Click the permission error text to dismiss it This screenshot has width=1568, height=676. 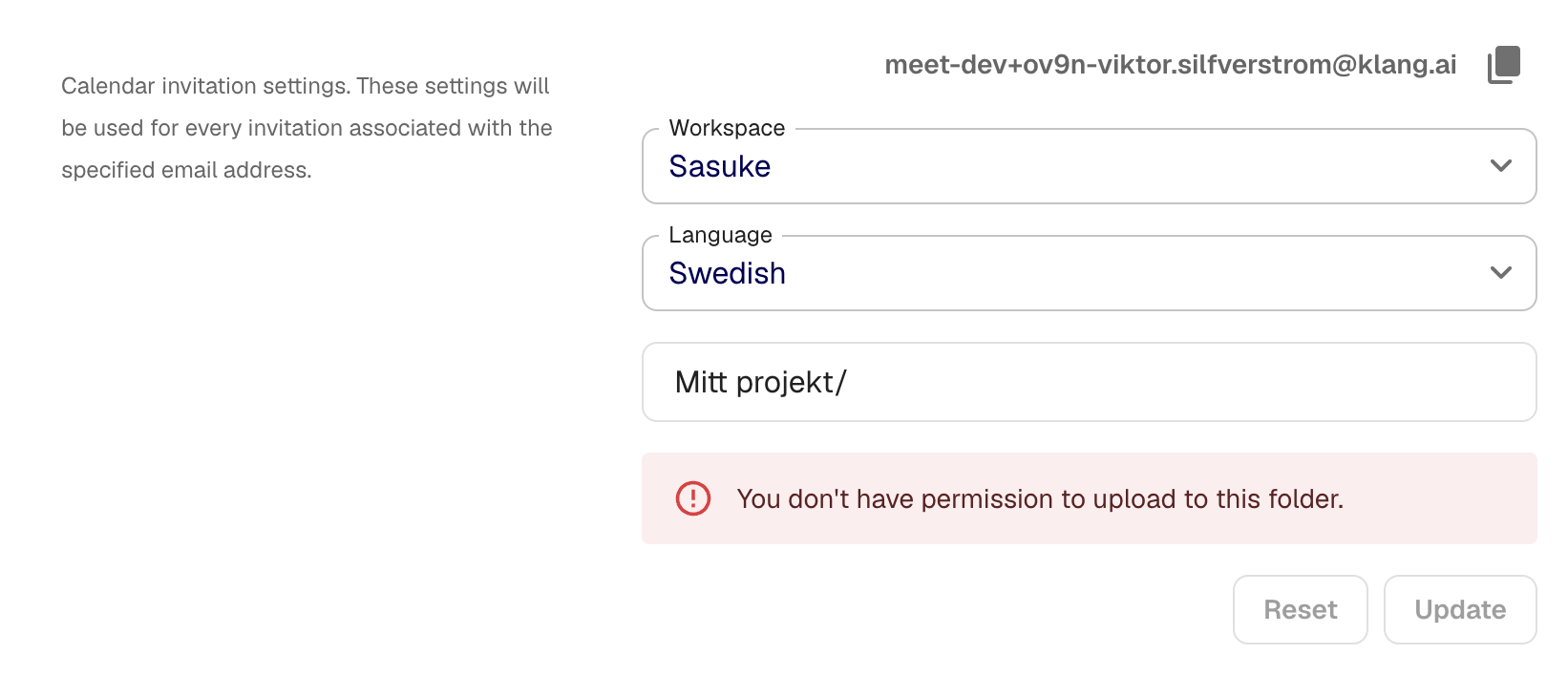click(x=1039, y=498)
